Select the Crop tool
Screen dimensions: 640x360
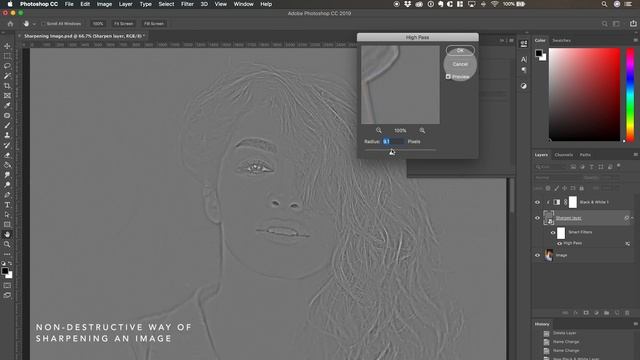click(7, 86)
